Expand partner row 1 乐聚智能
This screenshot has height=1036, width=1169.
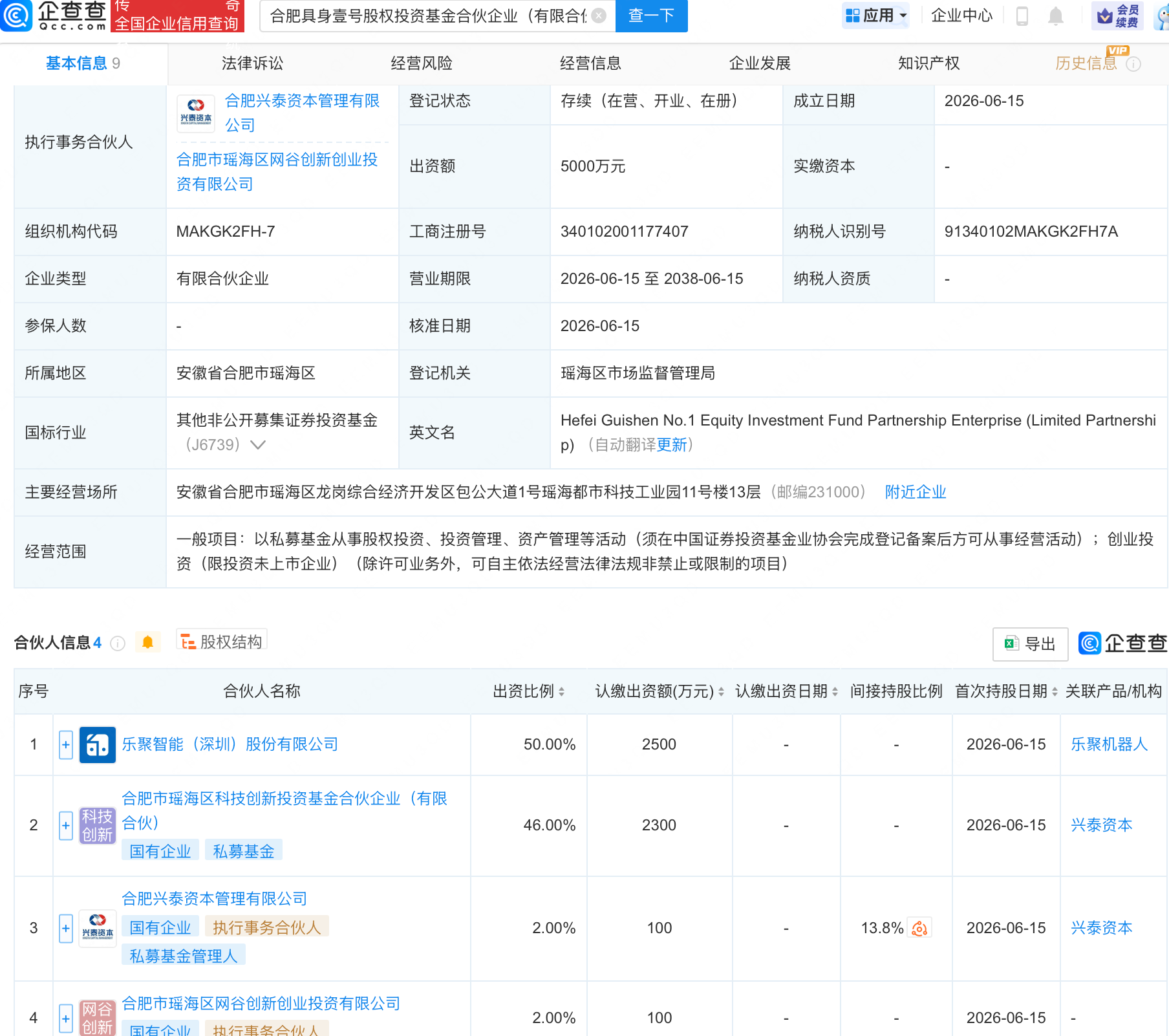tap(66, 745)
